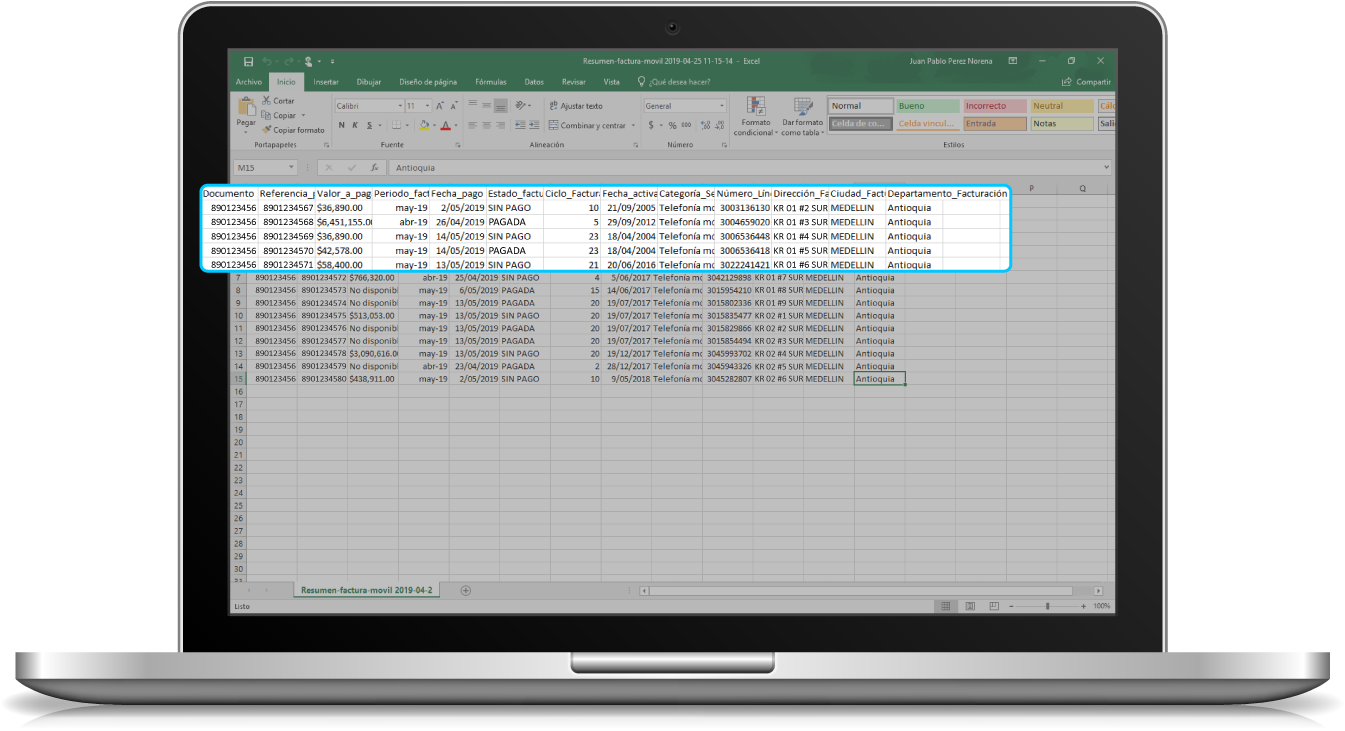
Task: Increase indent icon
Action: tap(532, 125)
